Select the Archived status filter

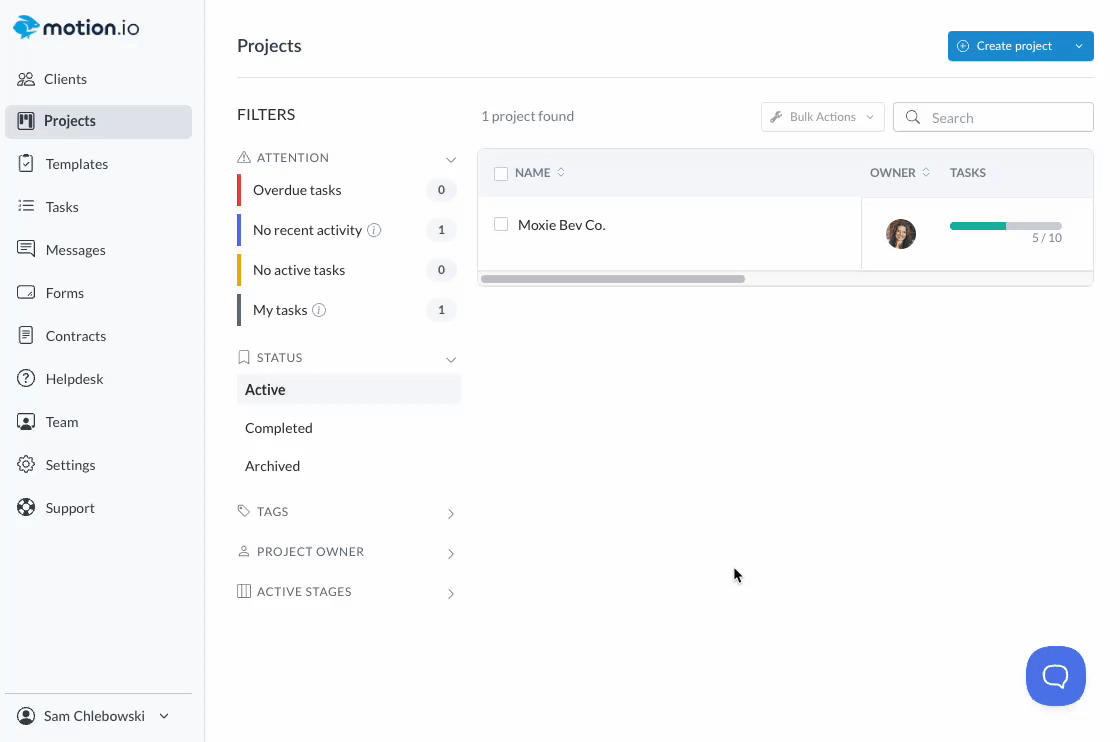click(272, 466)
